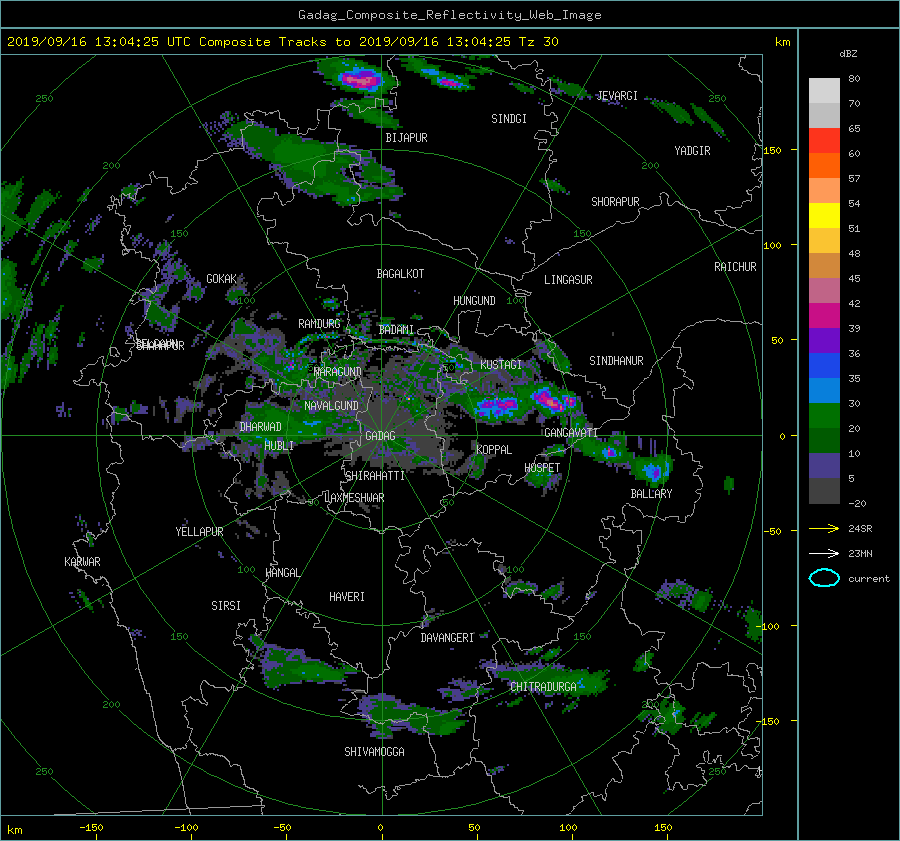Screen dimensions: 900x841
Task: Click the JEVARGI city label
Action: point(618,96)
